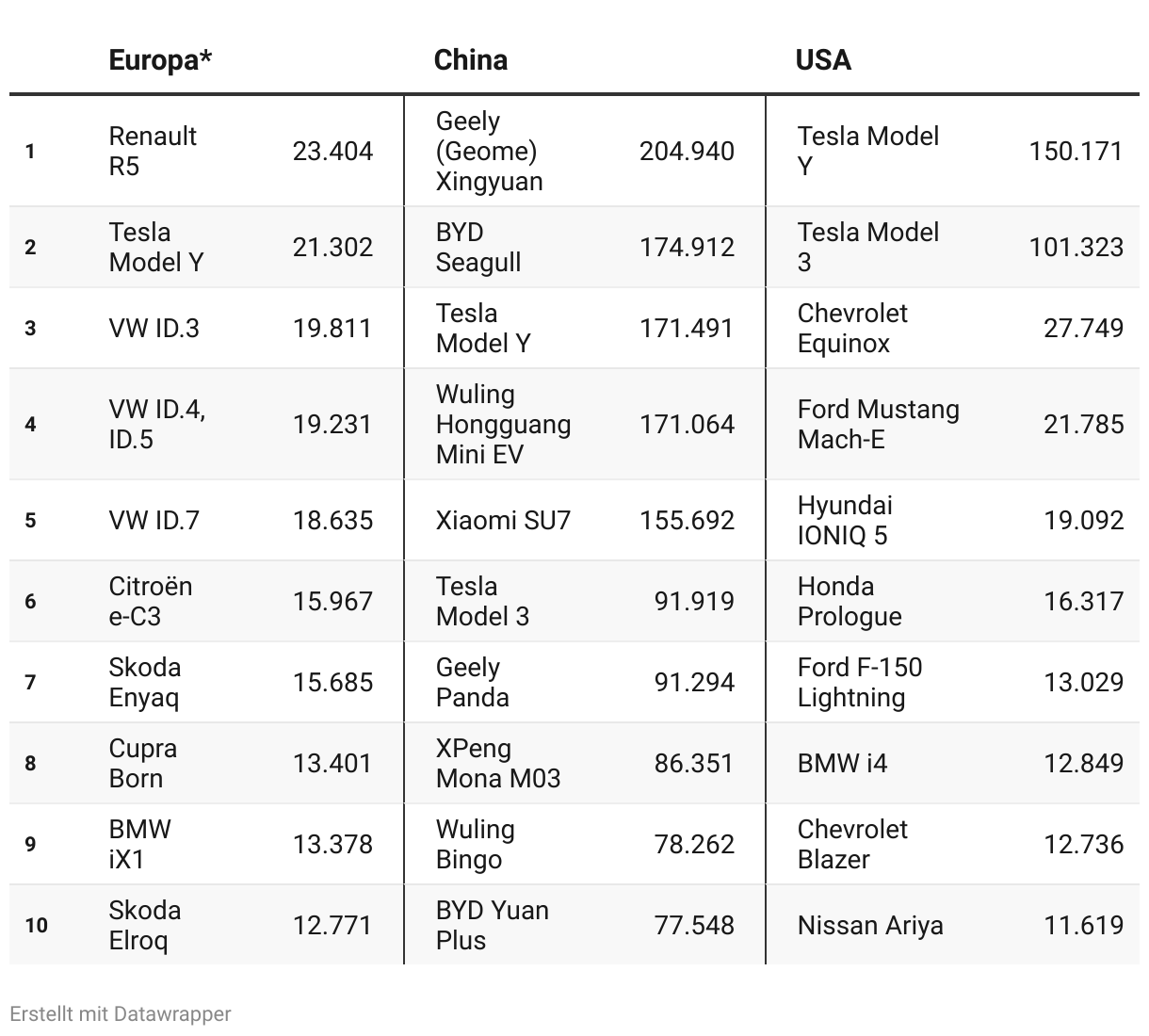Select the Ford Mustang Mach-E entry
This screenshot has height=1036, width=1149.
pos(878,424)
